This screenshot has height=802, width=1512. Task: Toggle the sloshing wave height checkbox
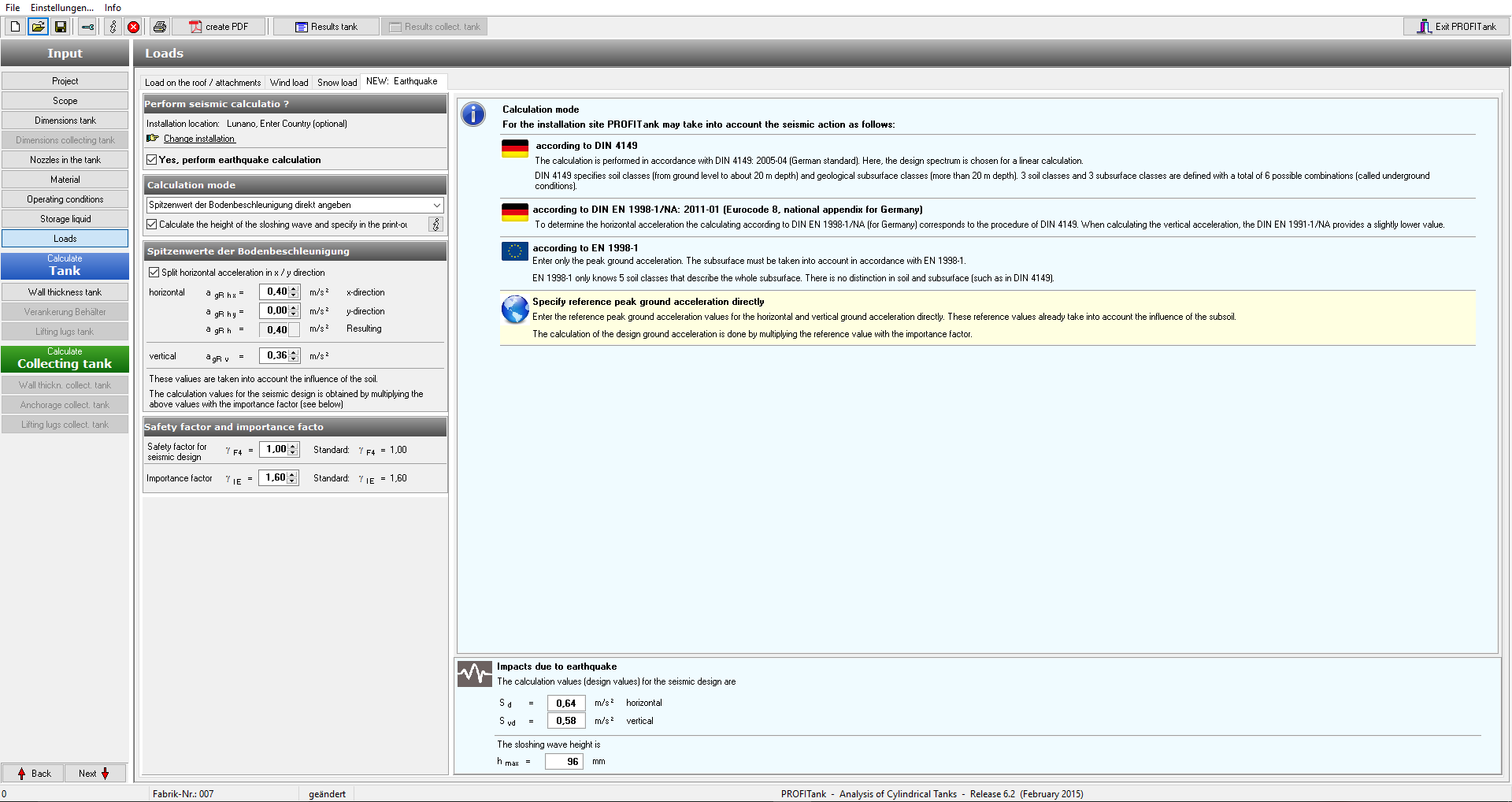coord(152,225)
